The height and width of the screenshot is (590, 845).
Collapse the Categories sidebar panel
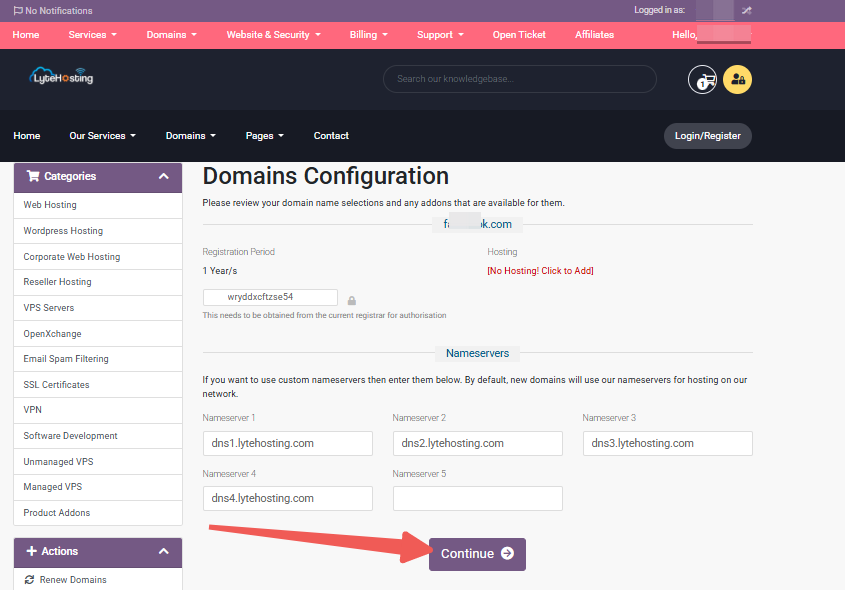click(x=164, y=177)
